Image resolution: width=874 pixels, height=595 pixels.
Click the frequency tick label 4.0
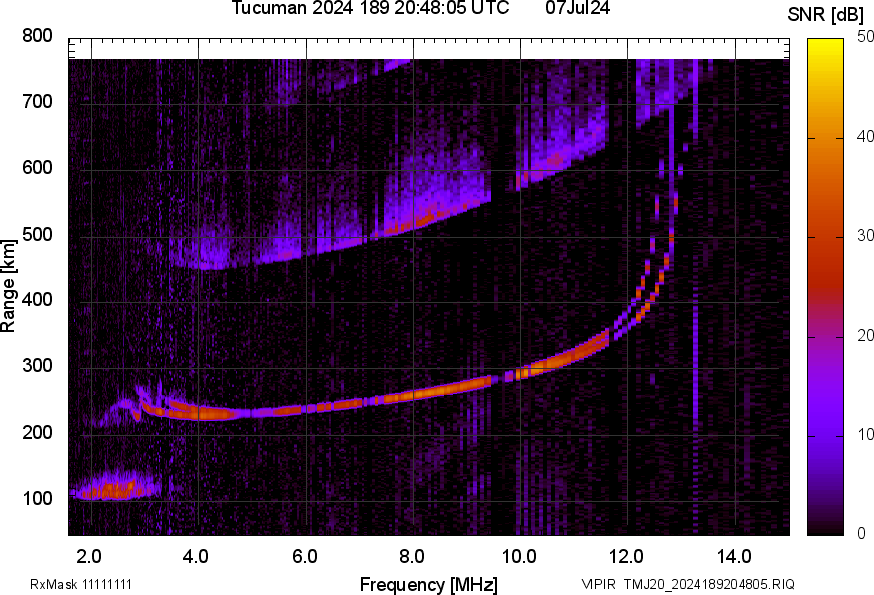click(196, 556)
